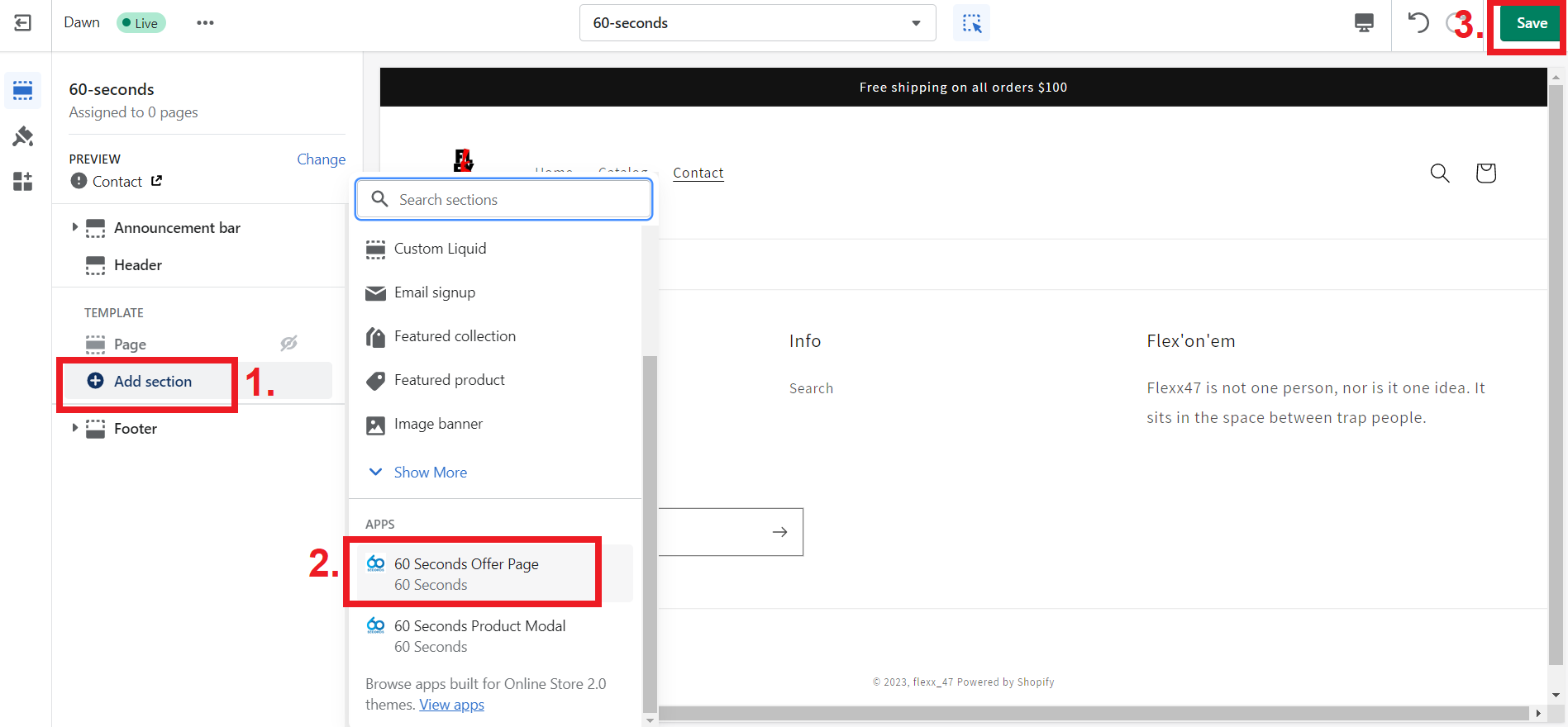Click the preview horizontal scrollbar
This screenshot has width=1568, height=727.
tap(1094, 713)
